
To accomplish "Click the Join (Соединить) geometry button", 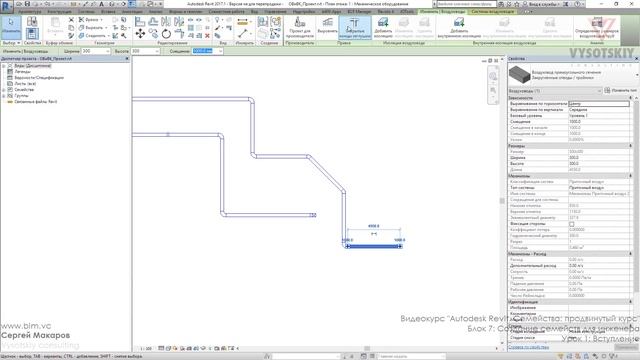I will (93, 36).
